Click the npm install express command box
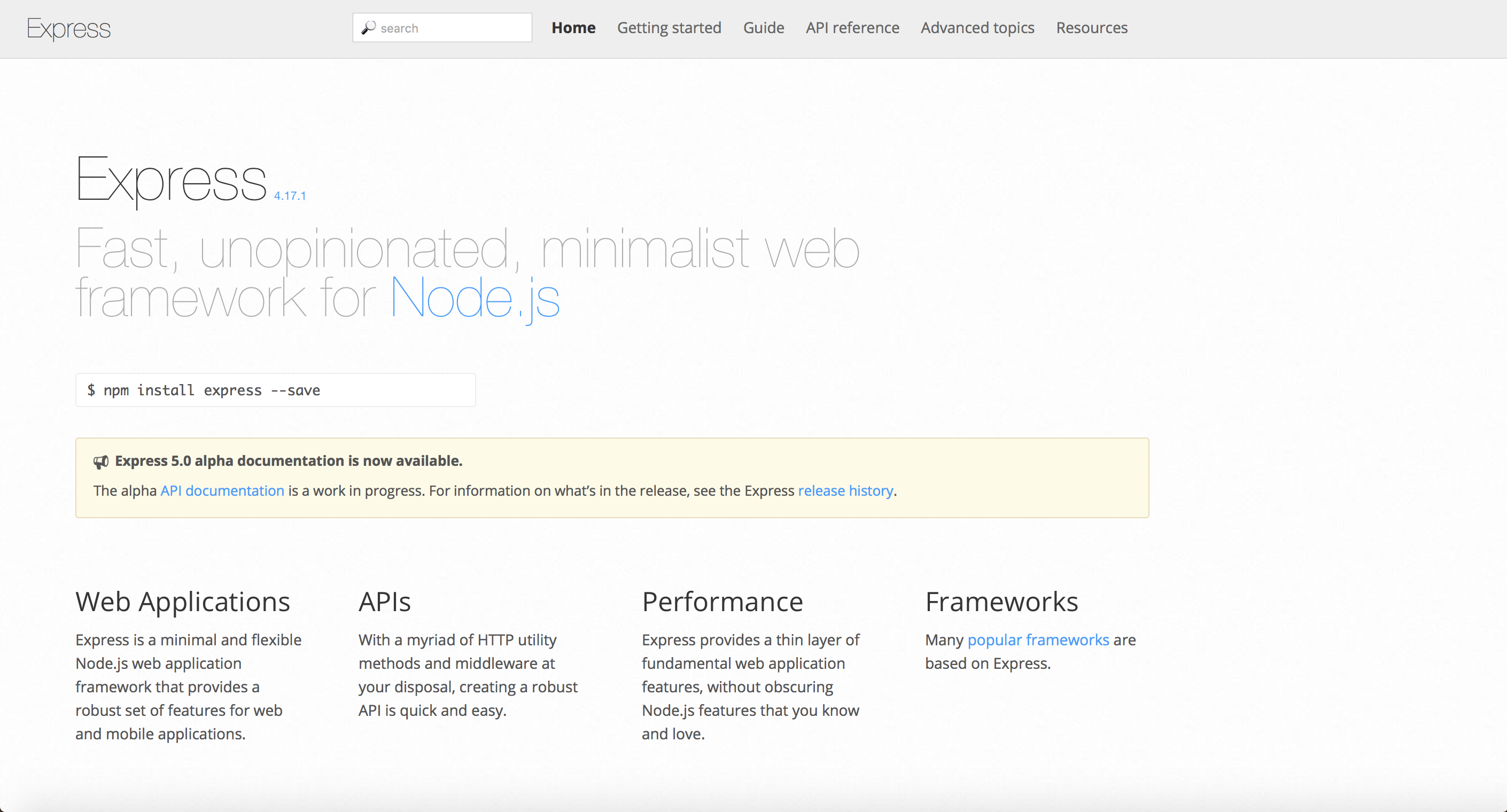Image resolution: width=1507 pixels, height=812 pixels. point(276,390)
